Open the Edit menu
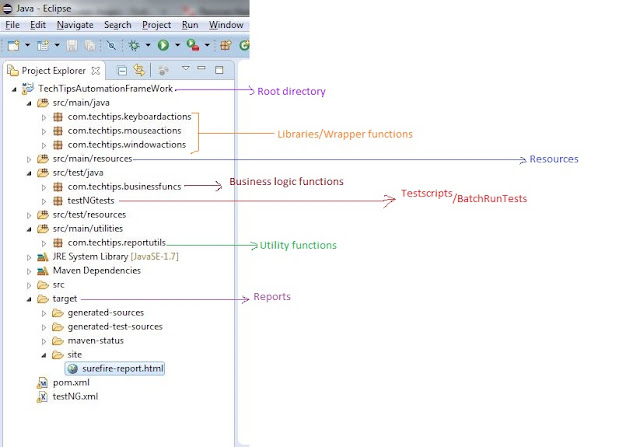The image size is (640, 447). click(38, 25)
